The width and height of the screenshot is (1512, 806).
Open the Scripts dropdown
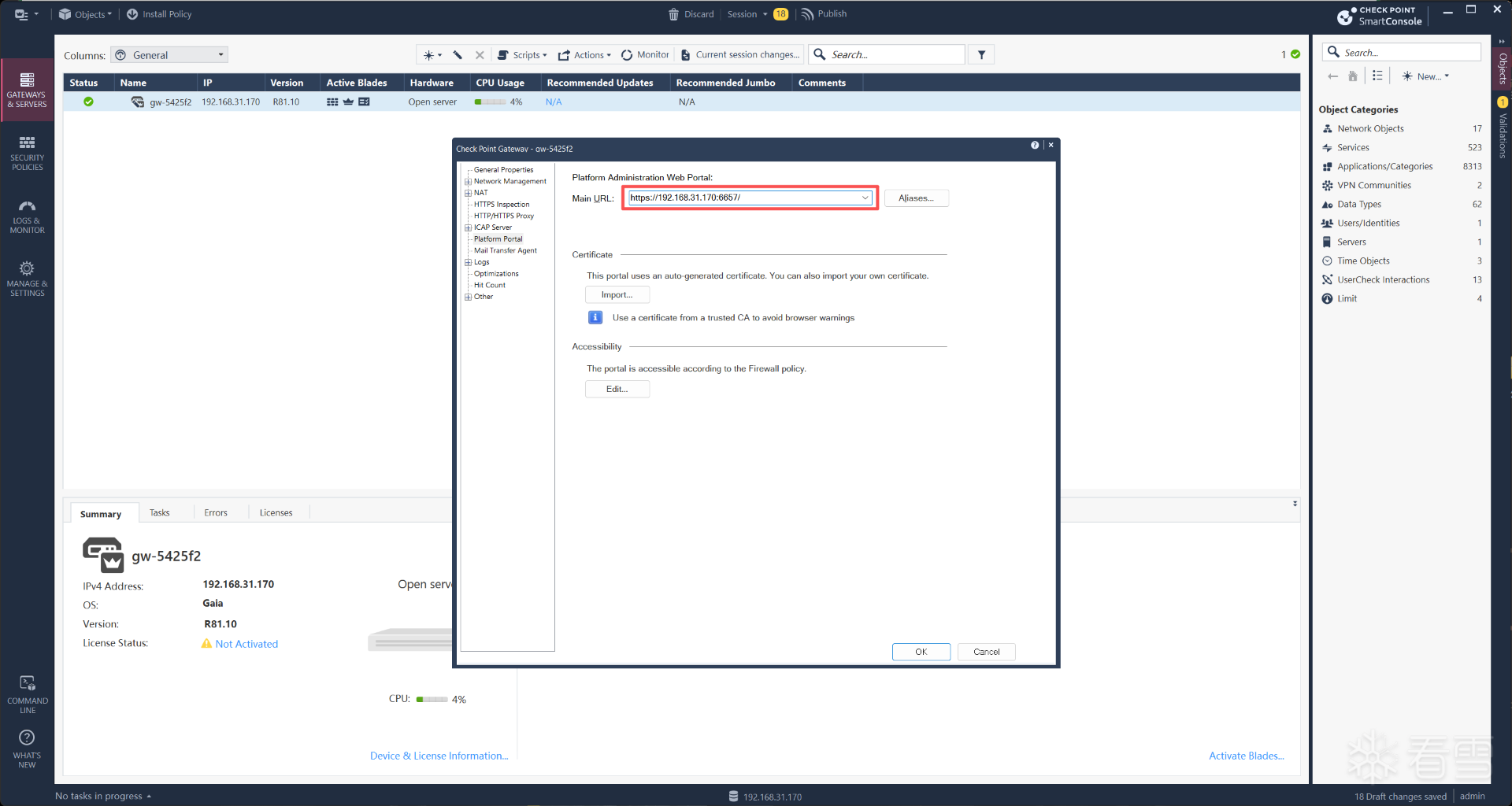pos(522,55)
